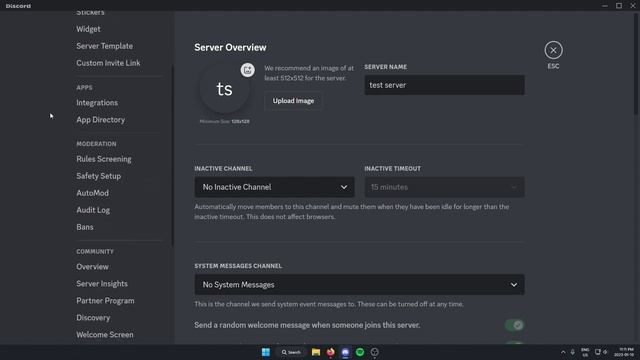640x360 pixels.
Task: Open the Windows Start menu
Action: 266,352
